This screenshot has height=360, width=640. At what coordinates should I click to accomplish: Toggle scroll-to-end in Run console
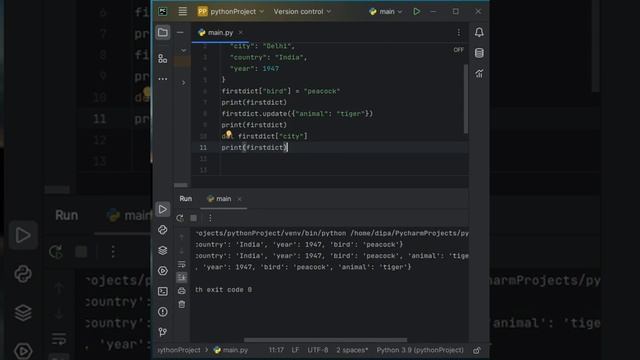(x=182, y=278)
